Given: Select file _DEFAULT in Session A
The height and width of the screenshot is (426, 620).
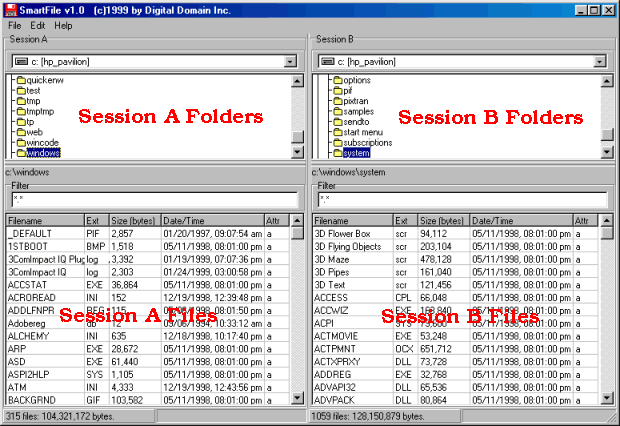Looking at the screenshot, I should pyautogui.click(x=30, y=234).
